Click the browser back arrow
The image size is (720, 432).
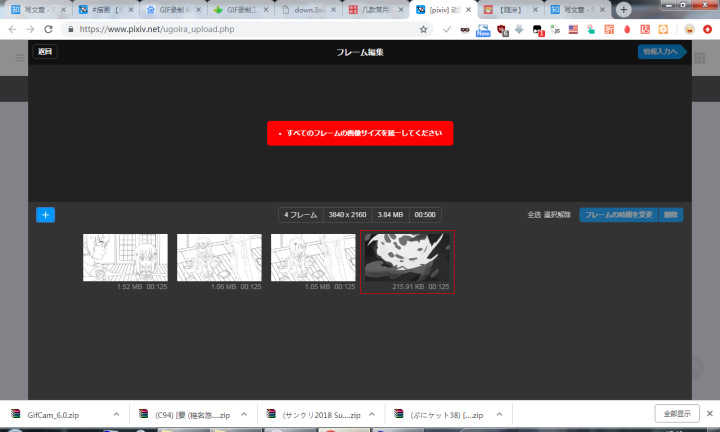pos(12,29)
